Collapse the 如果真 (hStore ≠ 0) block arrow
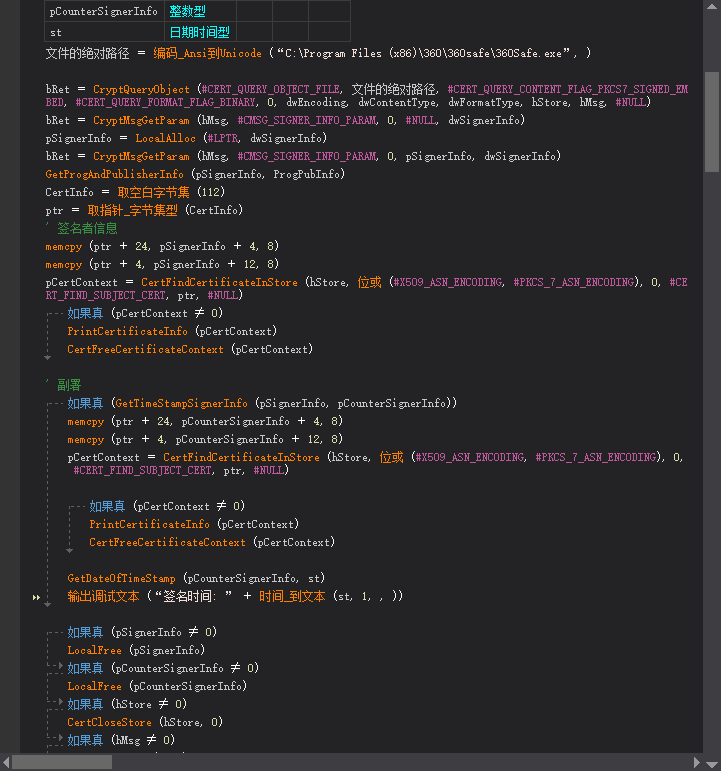Viewport: 721px width, 771px height. (61, 702)
